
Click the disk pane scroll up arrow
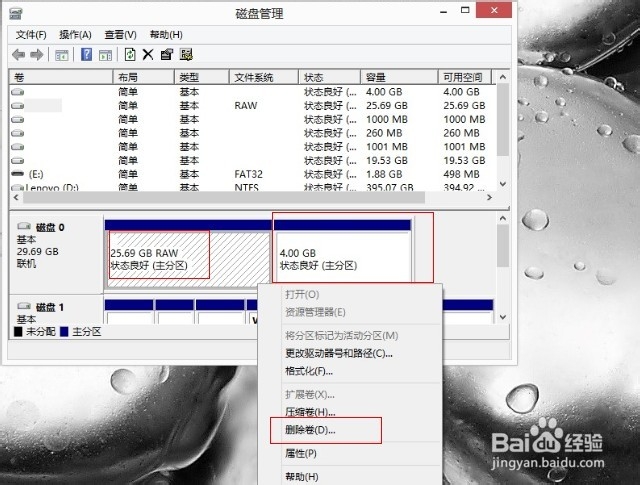click(x=503, y=218)
